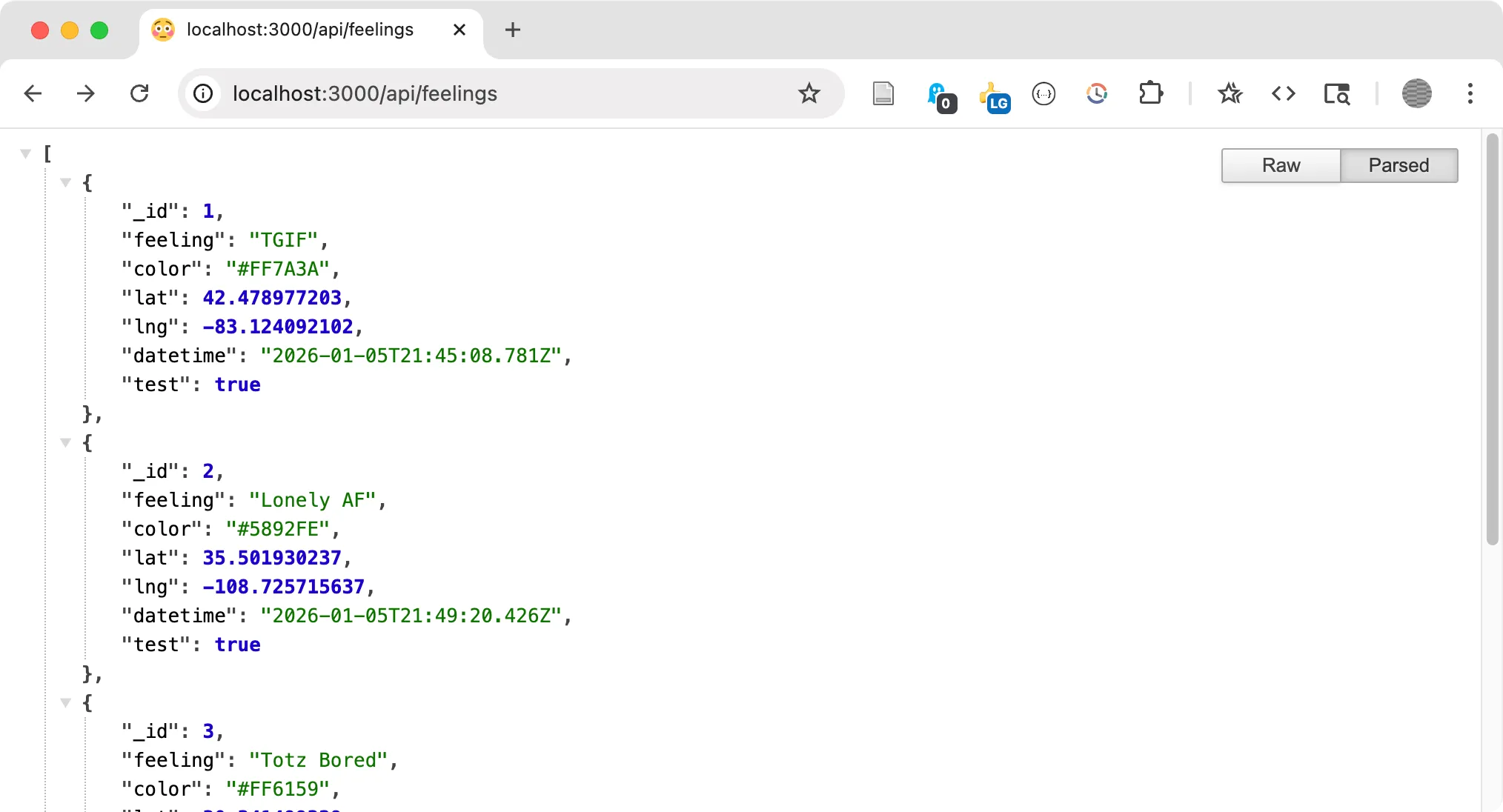Click the colorful clock extension icon

click(x=1098, y=94)
